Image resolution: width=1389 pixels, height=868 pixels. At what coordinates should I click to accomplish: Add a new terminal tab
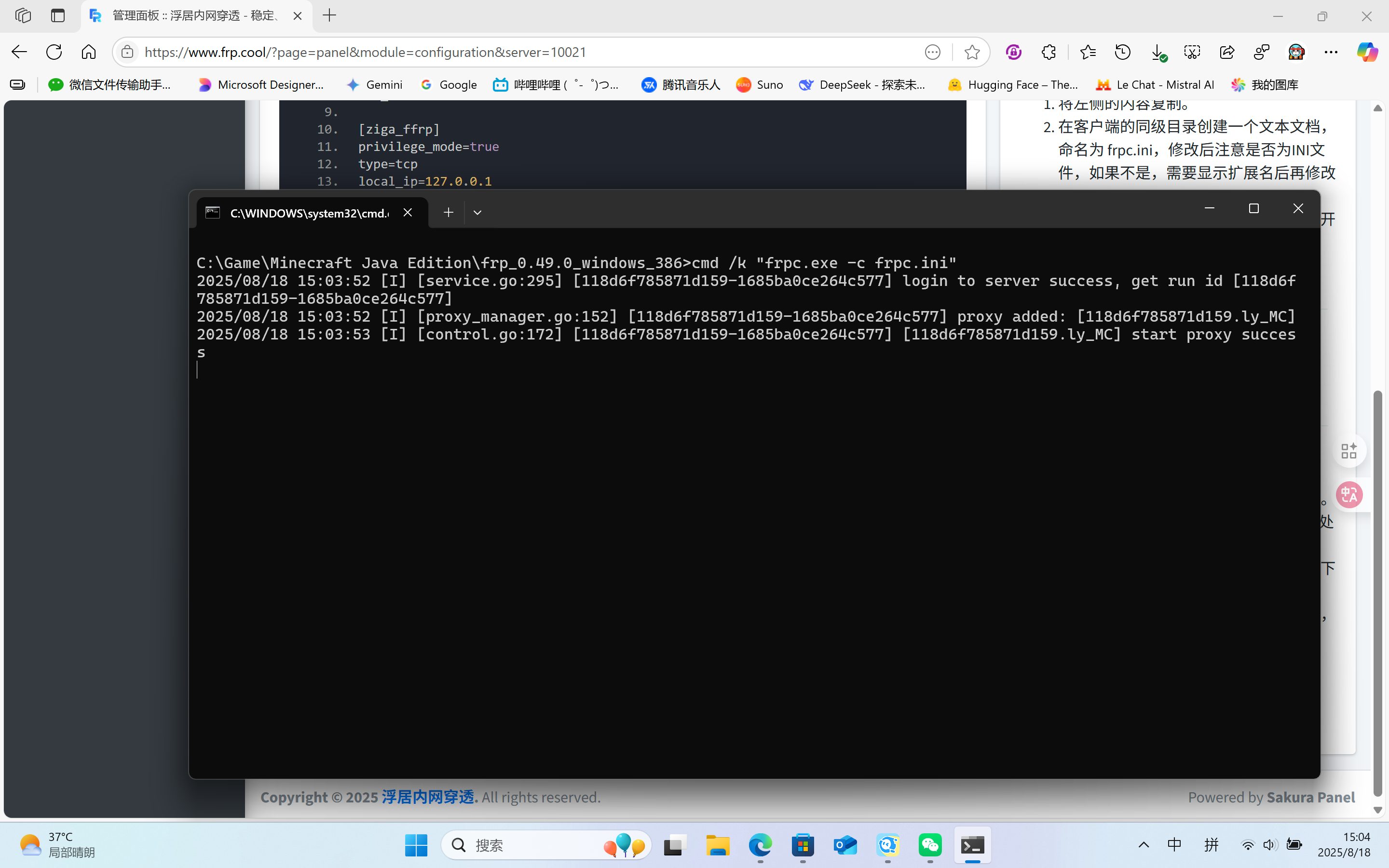(x=448, y=212)
